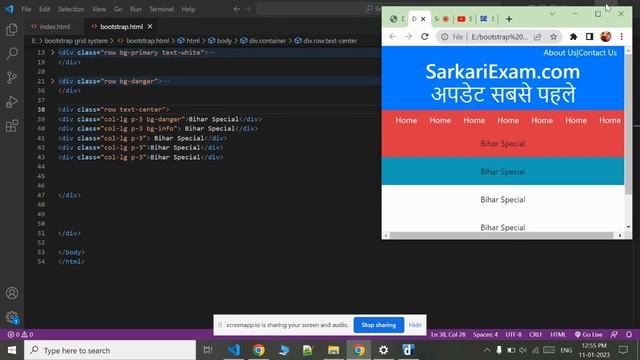This screenshot has width=640, height=360.
Task: Change language mode HTML in status bar
Action: (558, 334)
